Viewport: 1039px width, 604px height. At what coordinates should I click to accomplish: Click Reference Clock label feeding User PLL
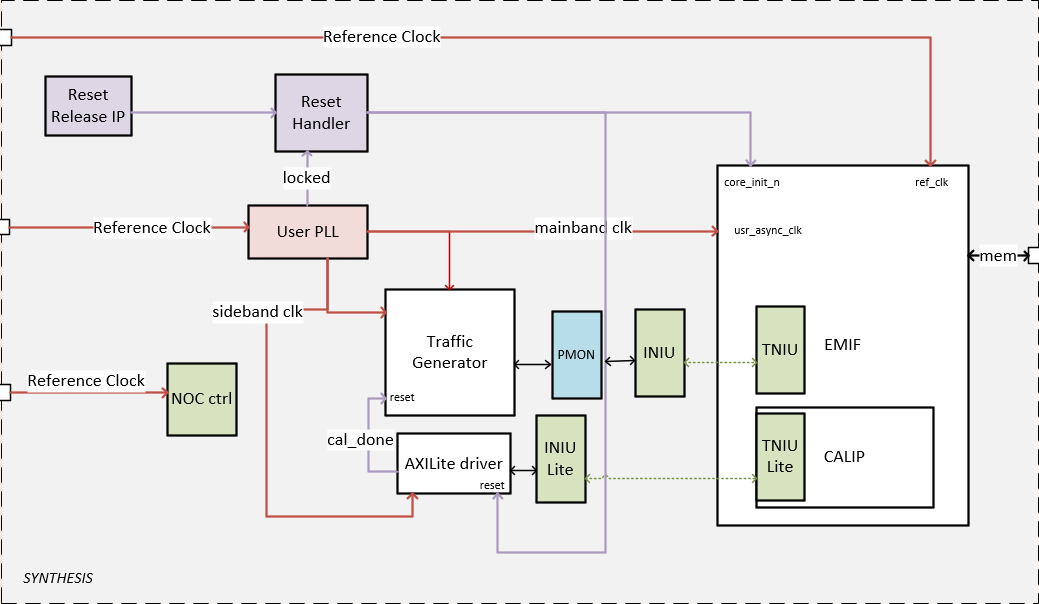click(x=152, y=228)
